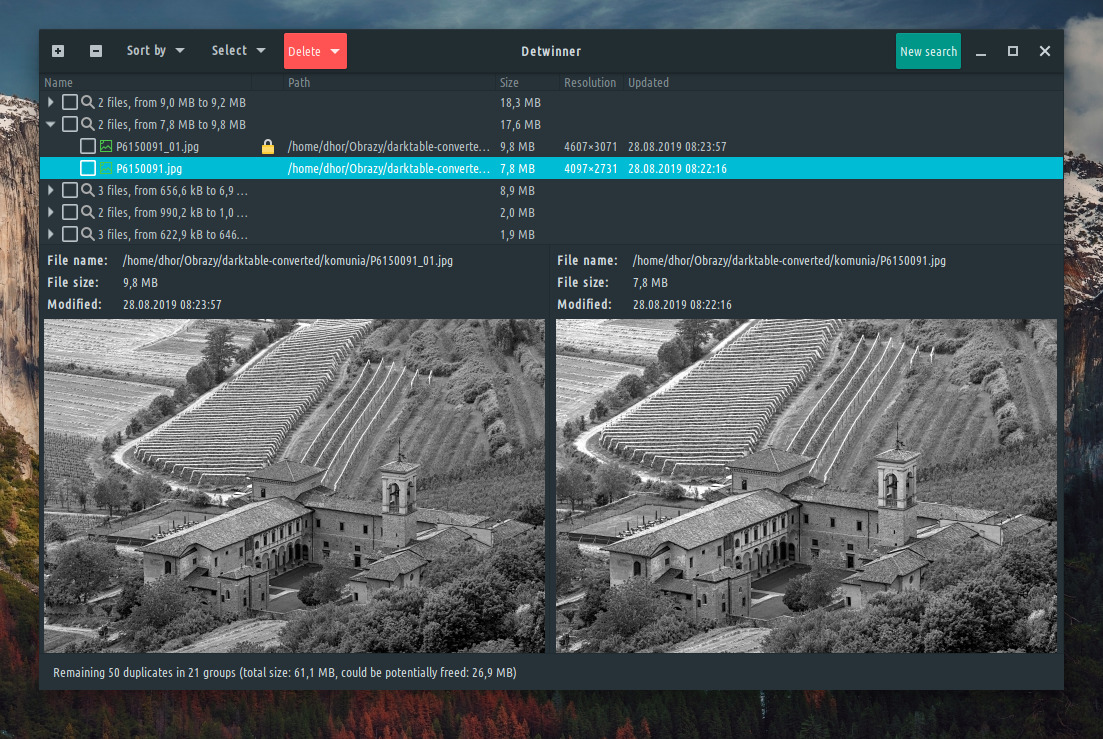Image resolution: width=1103 pixels, height=739 pixels.
Task: Click the magnifier icon in the 1,9 MB group row
Action: 87,234
